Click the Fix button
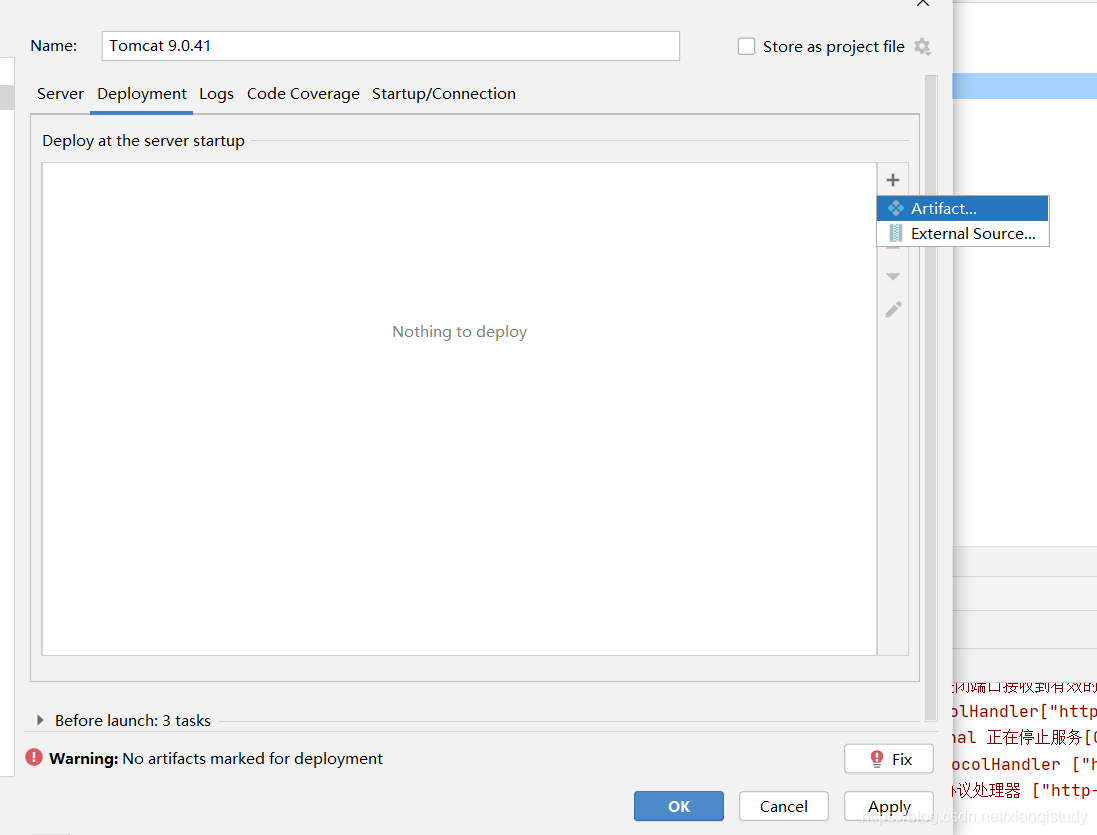The height and width of the screenshot is (835, 1097). click(889, 759)
